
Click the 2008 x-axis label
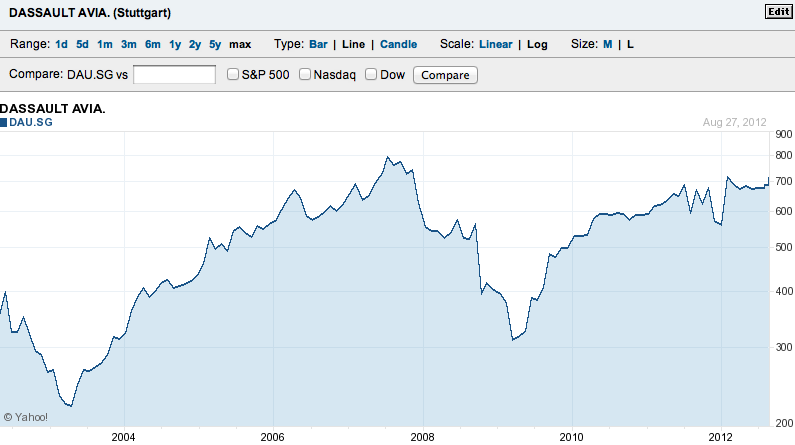pyautogui.click(x=422, y=437)
